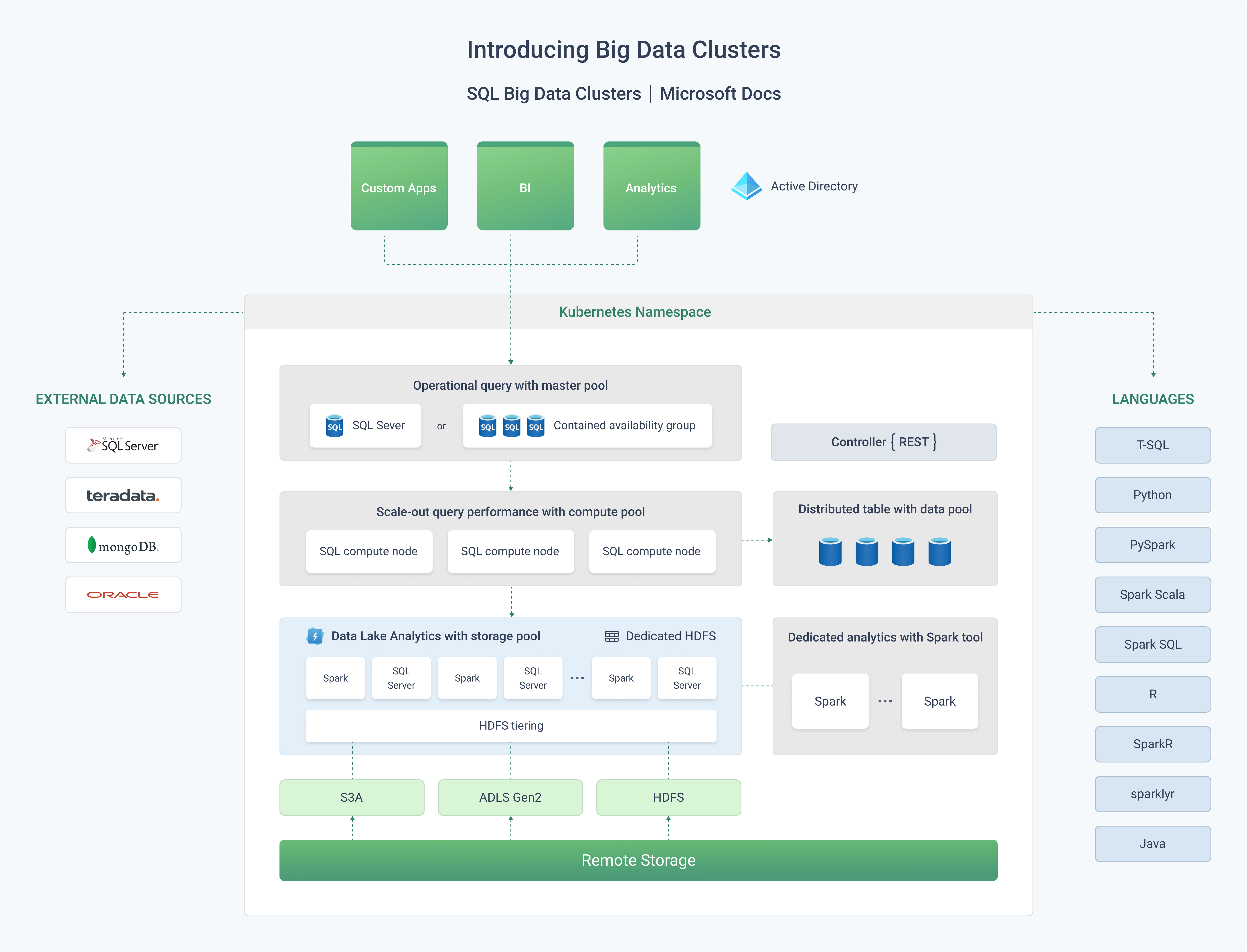Click the Active Directory pyramid icon
This screenshot has width=1247, height=952.
pyautogui.click(x=747, y=186)
